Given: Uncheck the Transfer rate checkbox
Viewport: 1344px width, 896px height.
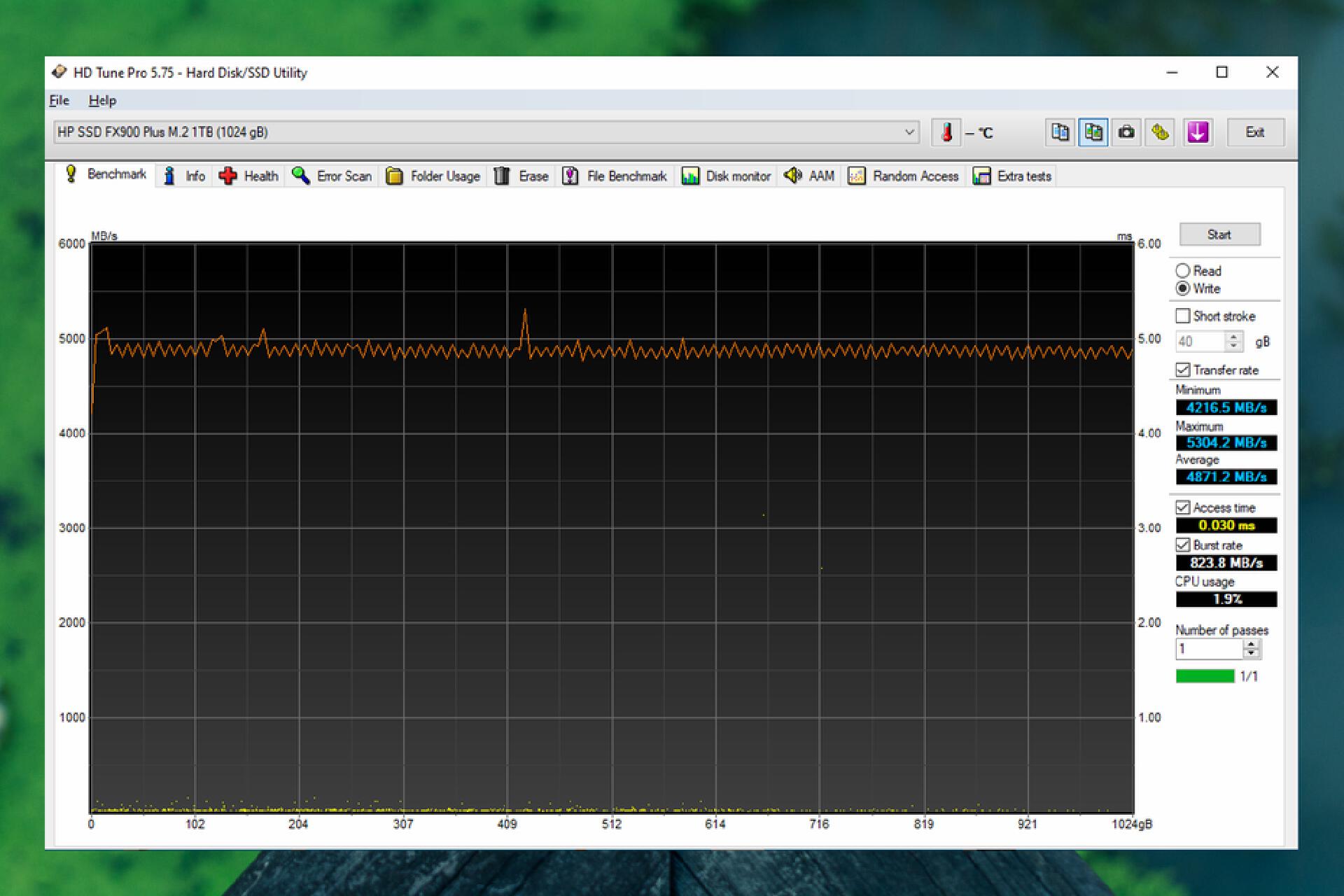Looking at the screenshot, I should pyautogui.click(x=1183, y=370).
